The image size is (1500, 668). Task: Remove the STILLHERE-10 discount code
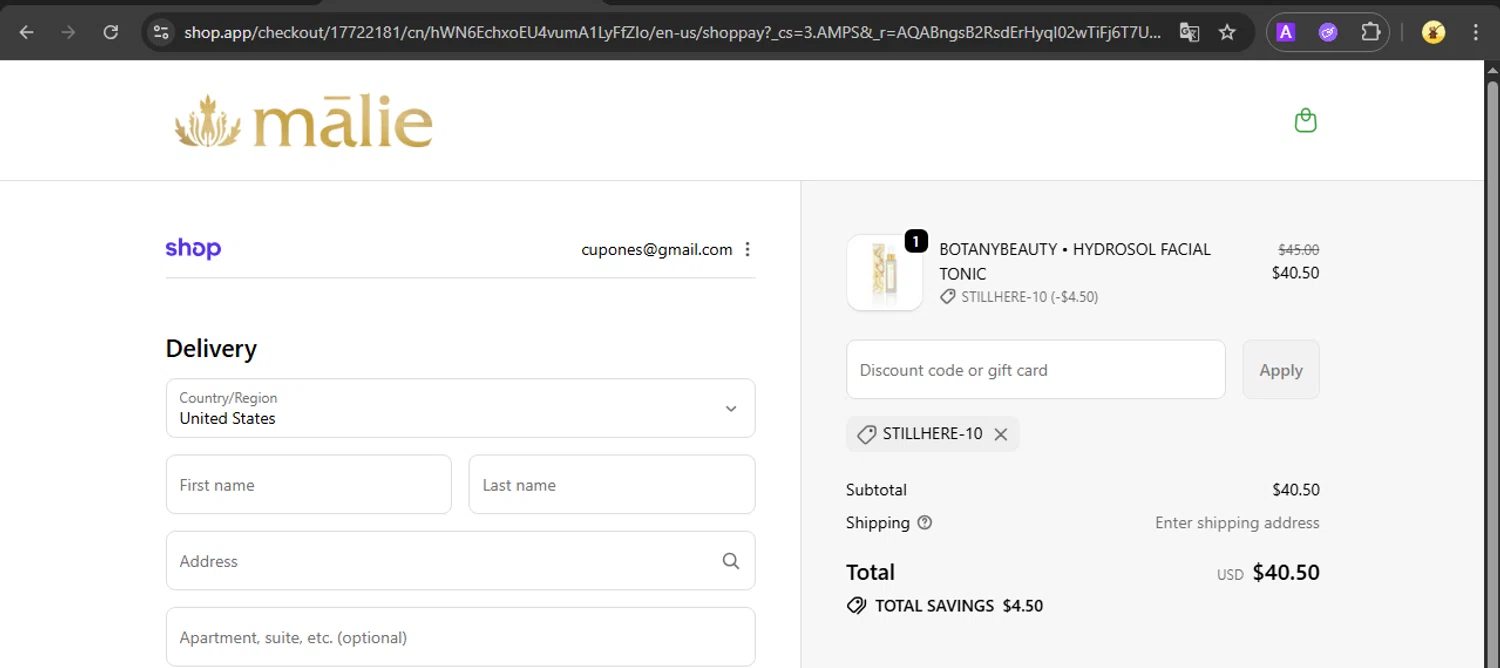tap(1000, 434)
